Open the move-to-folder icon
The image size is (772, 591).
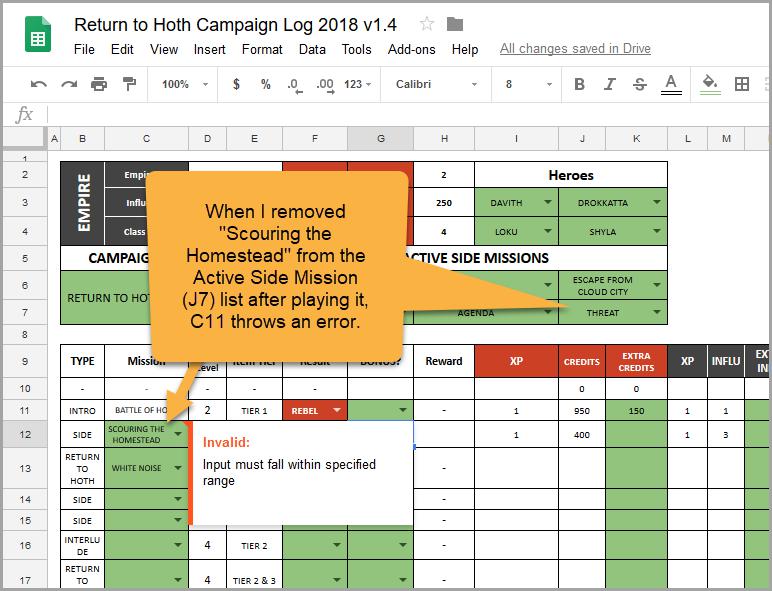(454, 24)
